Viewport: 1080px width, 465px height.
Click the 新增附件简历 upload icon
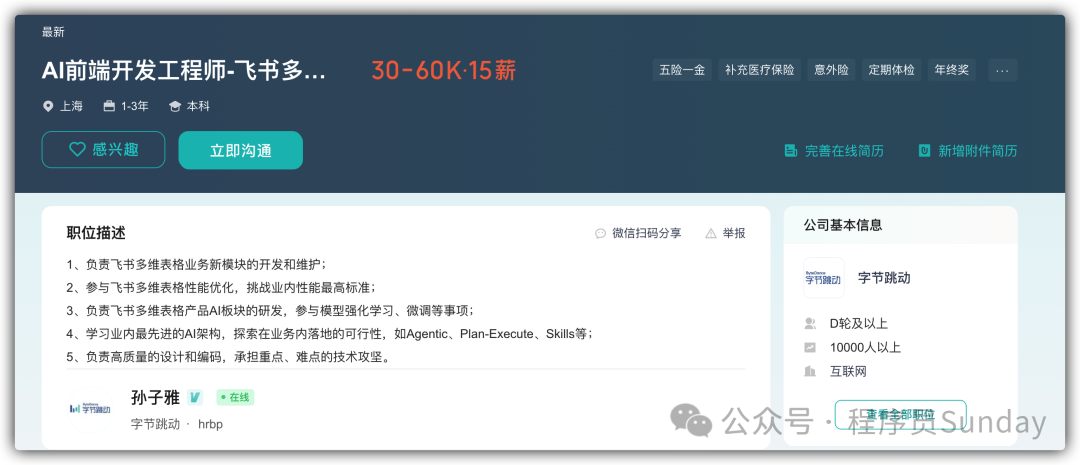click(925, 151)
